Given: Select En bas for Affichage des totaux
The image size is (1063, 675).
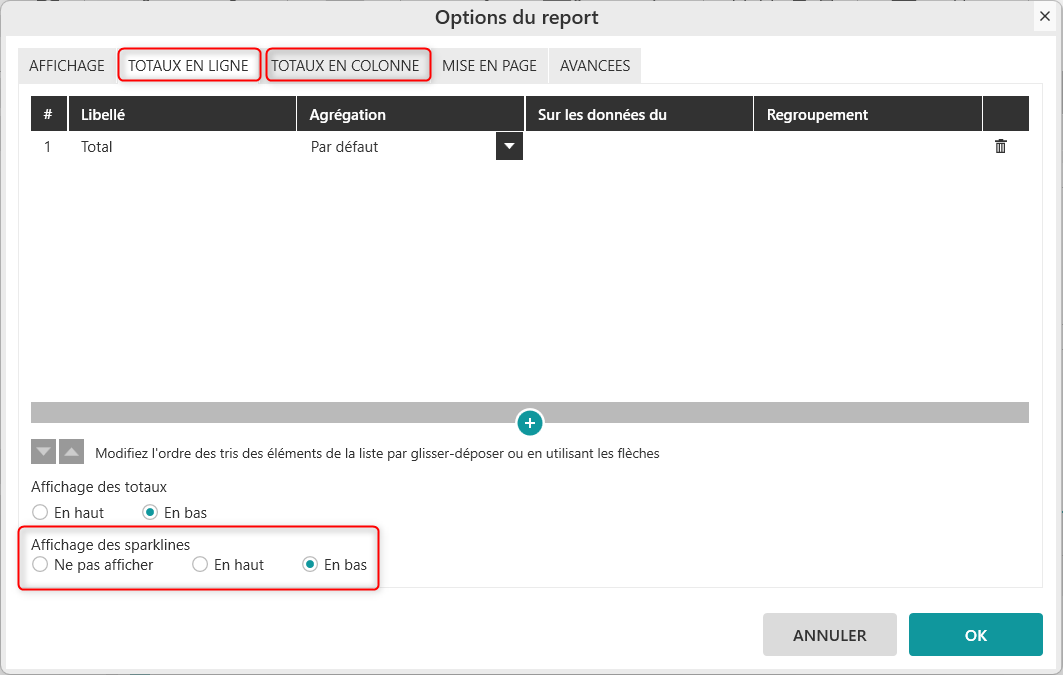Looking at the screenshot, I should coord(150,512).
